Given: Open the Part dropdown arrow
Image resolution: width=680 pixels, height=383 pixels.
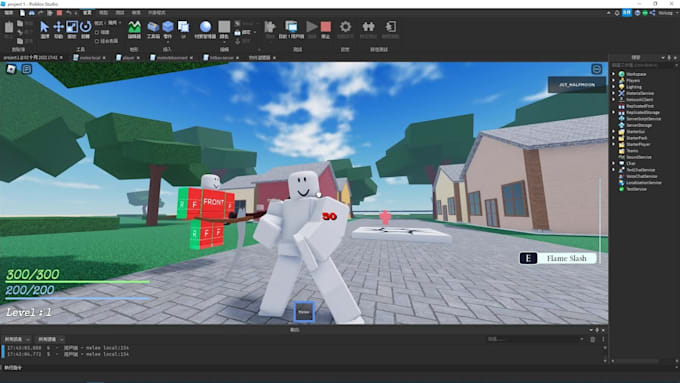Looking at the screenshot, I should (168, 41).
